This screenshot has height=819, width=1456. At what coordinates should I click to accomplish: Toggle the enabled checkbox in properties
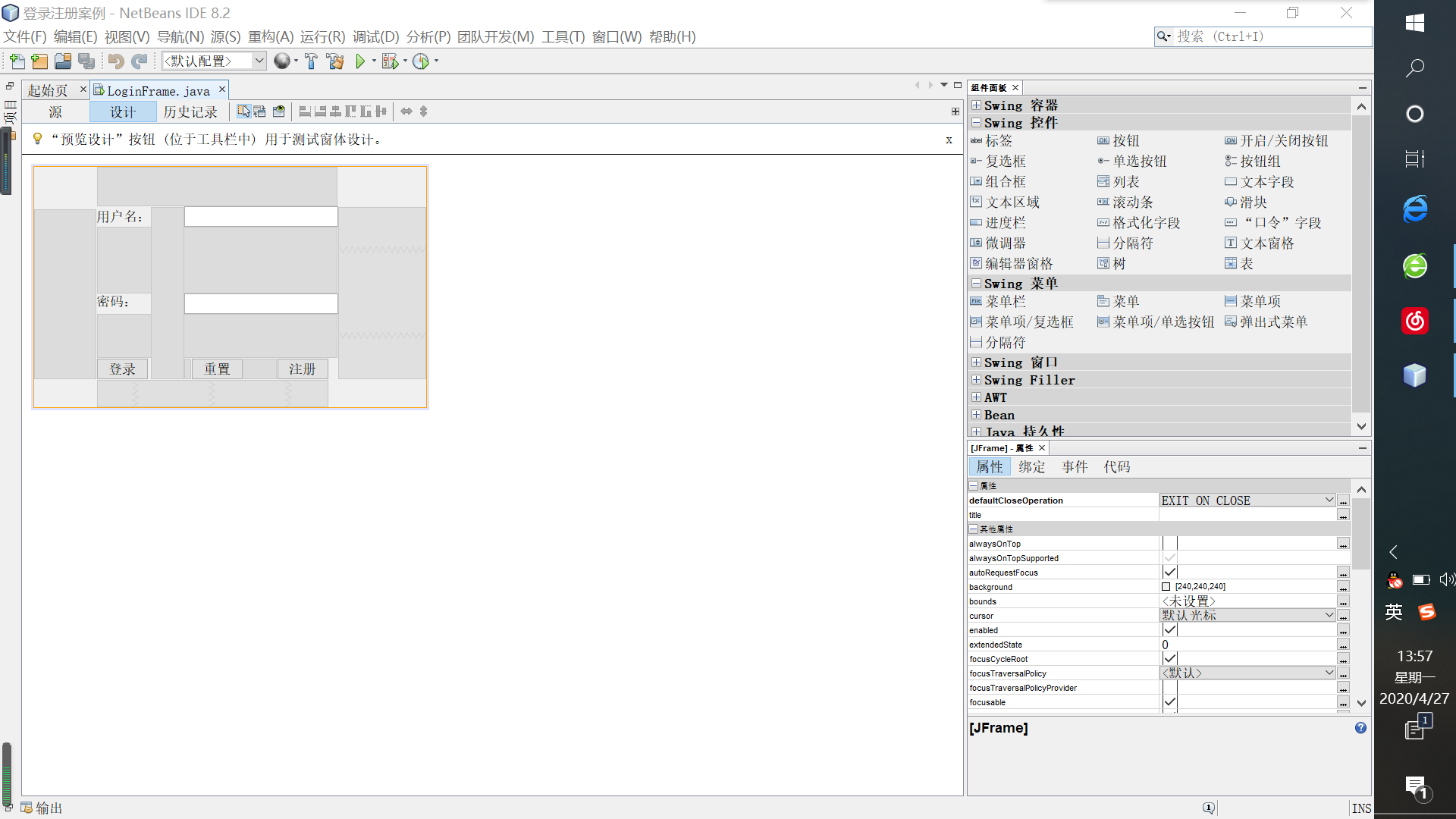[1169, 629]
